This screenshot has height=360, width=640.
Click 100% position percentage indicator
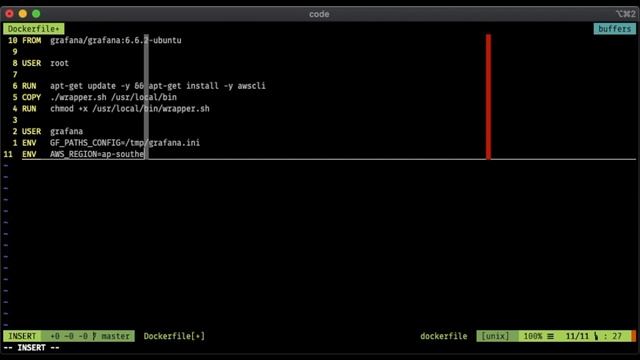(533, 336)
